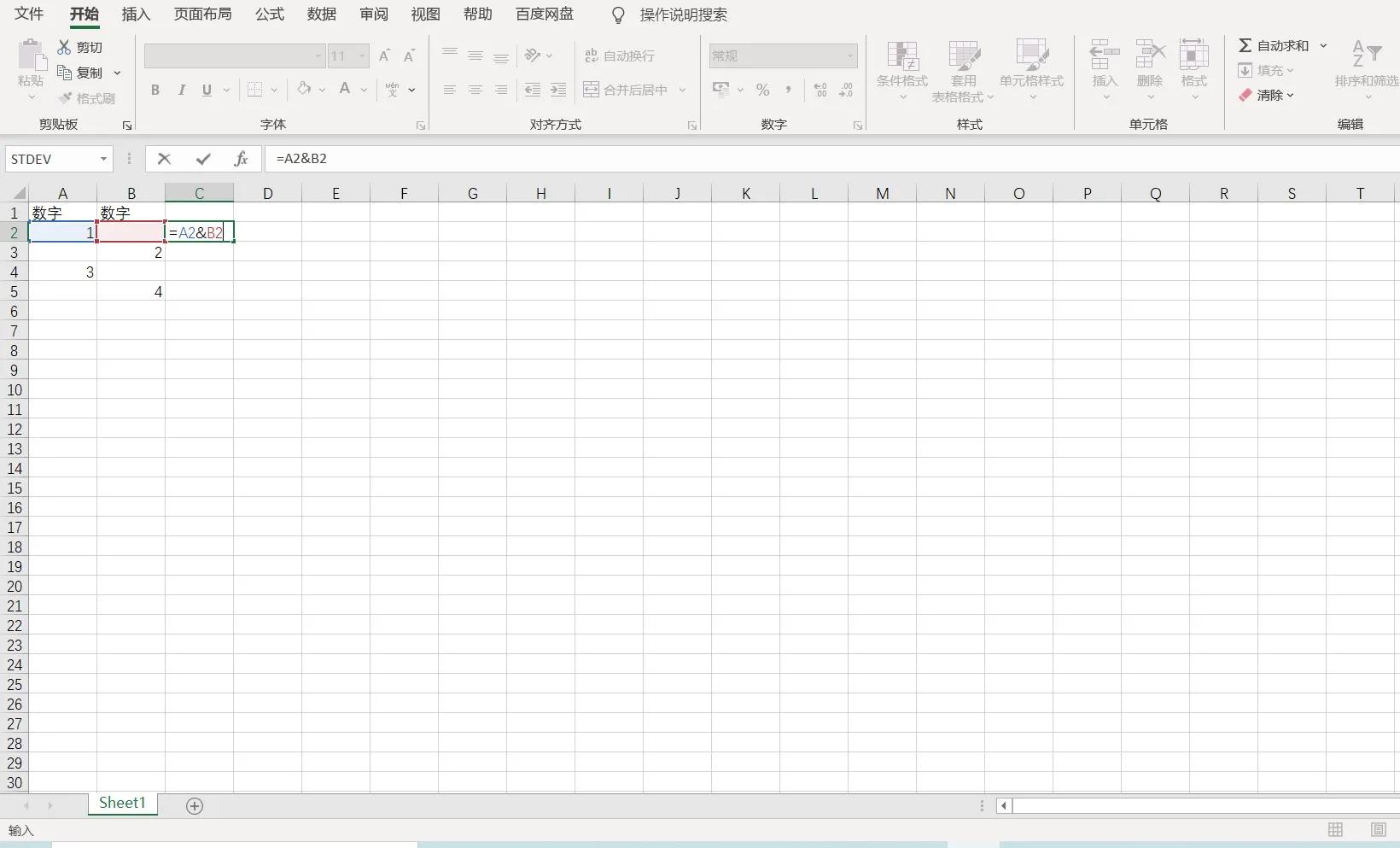Click the align left icon
The height and width of the screenshot is (848, 1400).
click(x=450, y=89)
